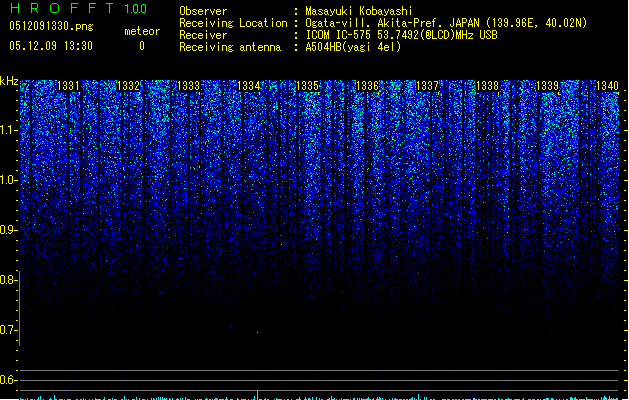Screen dimensions: 629x400
Task: Click the Receiver field label
Action: (x=203, y=35)
